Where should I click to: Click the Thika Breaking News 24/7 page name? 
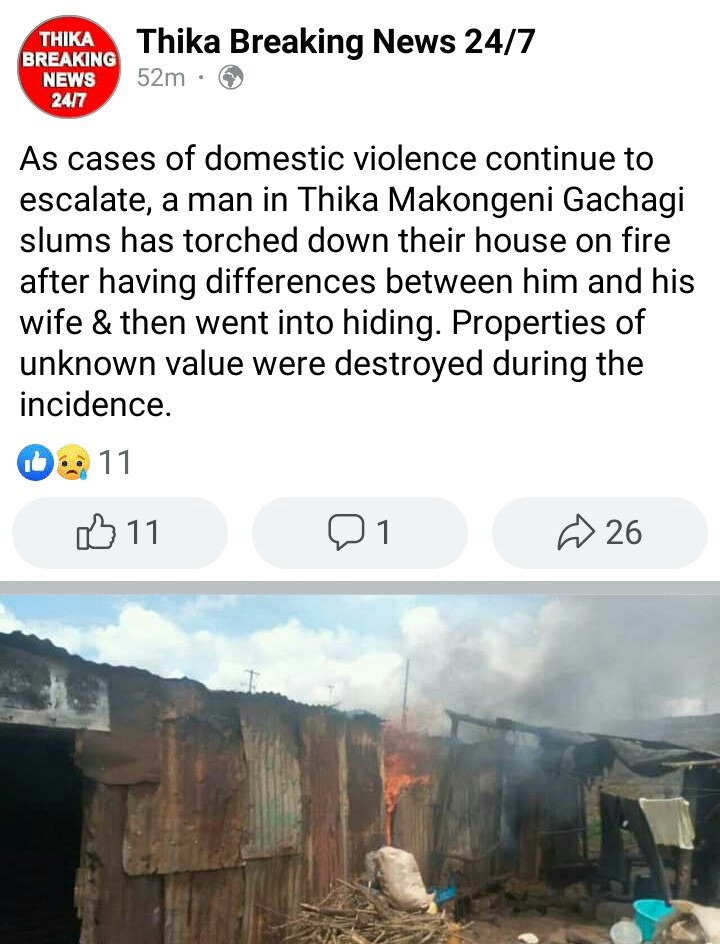coord(336,42)
